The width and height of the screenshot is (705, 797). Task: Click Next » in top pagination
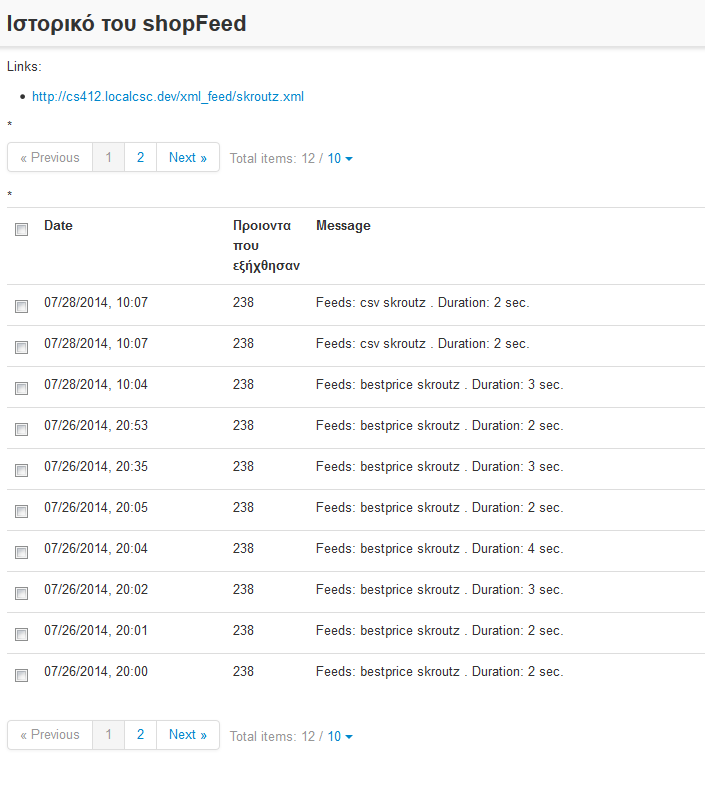coord(188,158)
